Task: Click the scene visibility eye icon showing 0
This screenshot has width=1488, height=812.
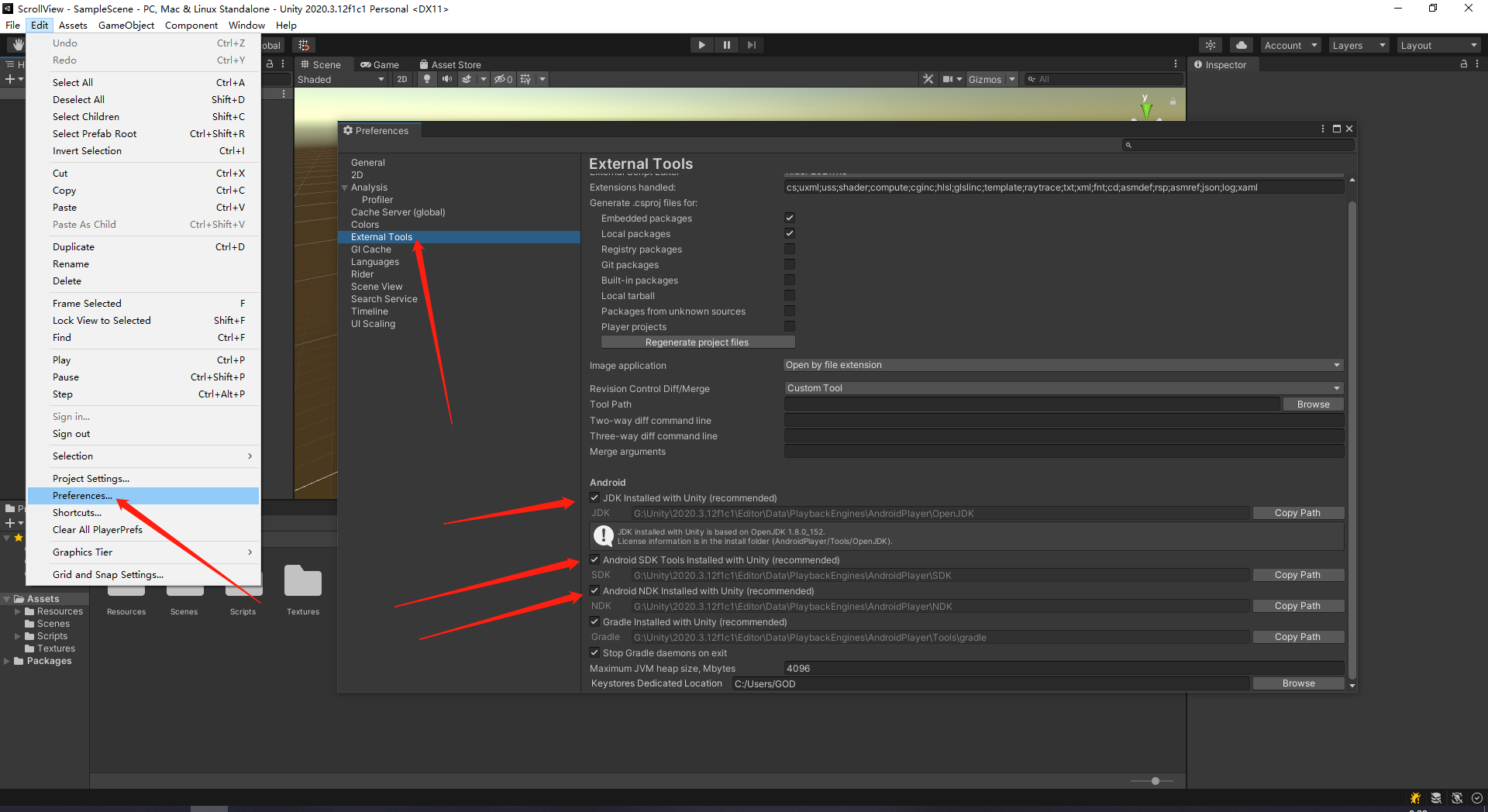Action: point(501,78)
